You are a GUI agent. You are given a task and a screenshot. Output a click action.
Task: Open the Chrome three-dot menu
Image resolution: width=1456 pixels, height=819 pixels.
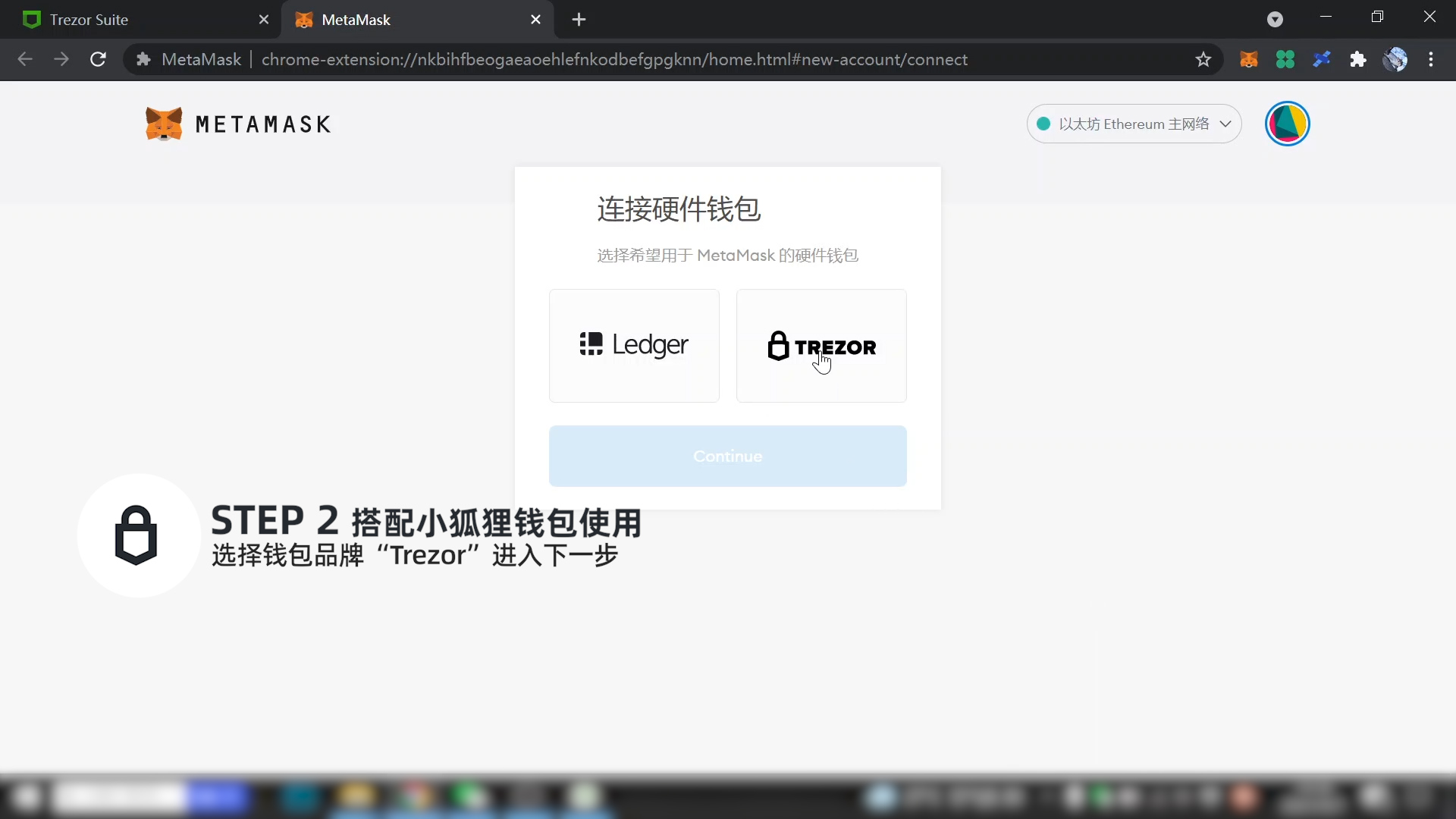click(1431, 59)
